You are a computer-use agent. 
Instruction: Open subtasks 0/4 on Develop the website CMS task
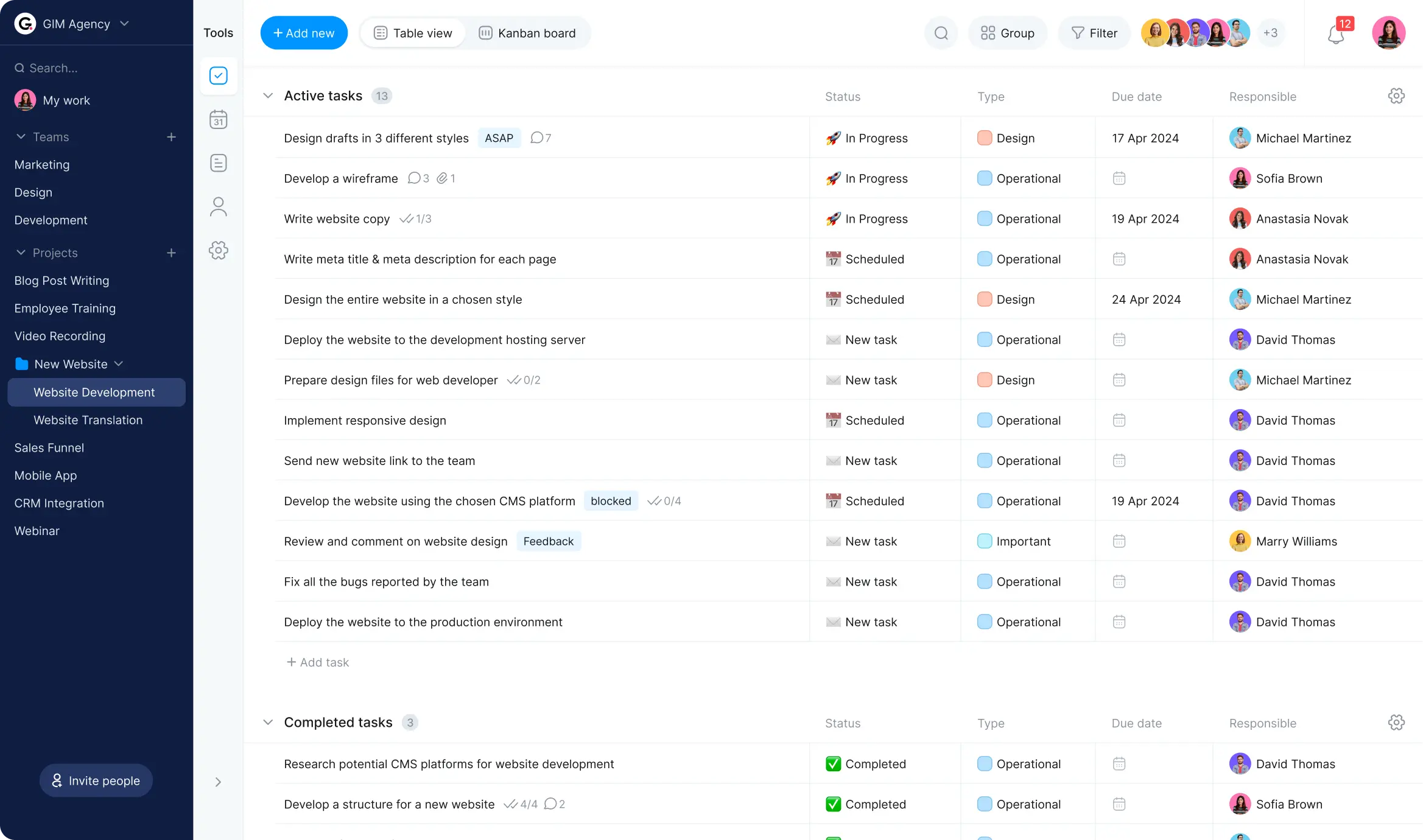664,501
